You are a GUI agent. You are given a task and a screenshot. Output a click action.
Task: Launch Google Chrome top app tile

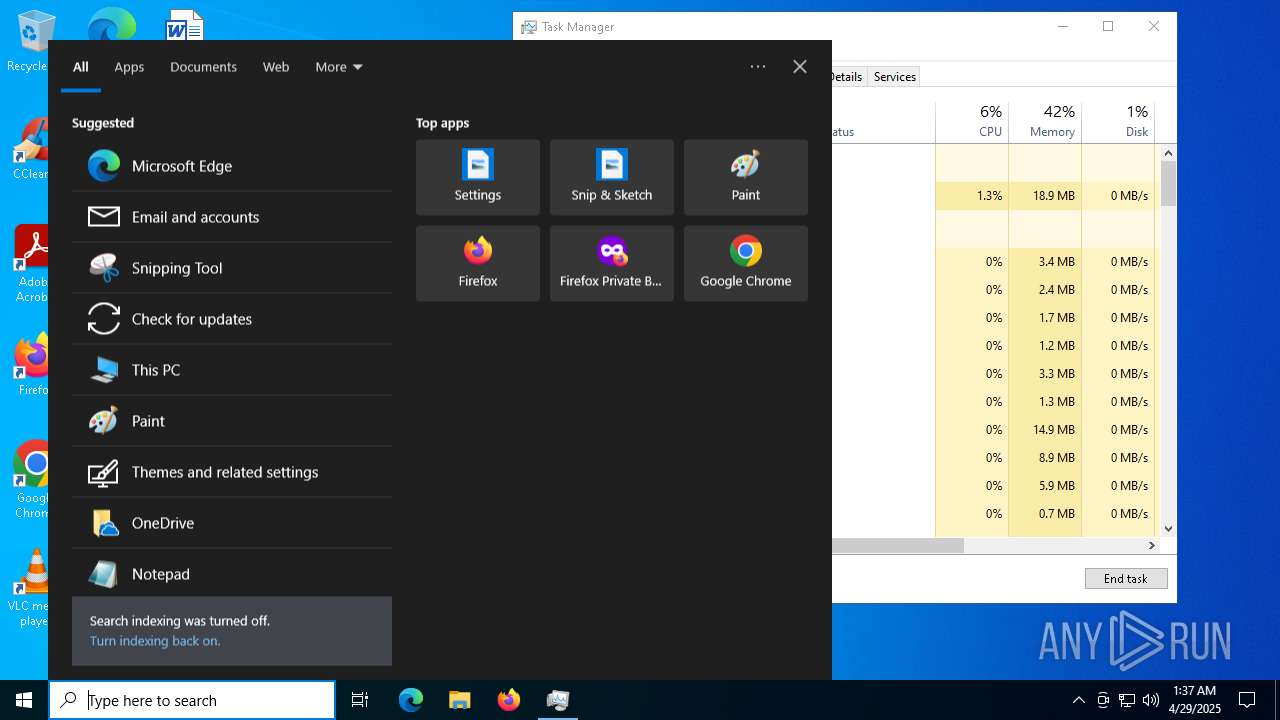pos(746,263)
